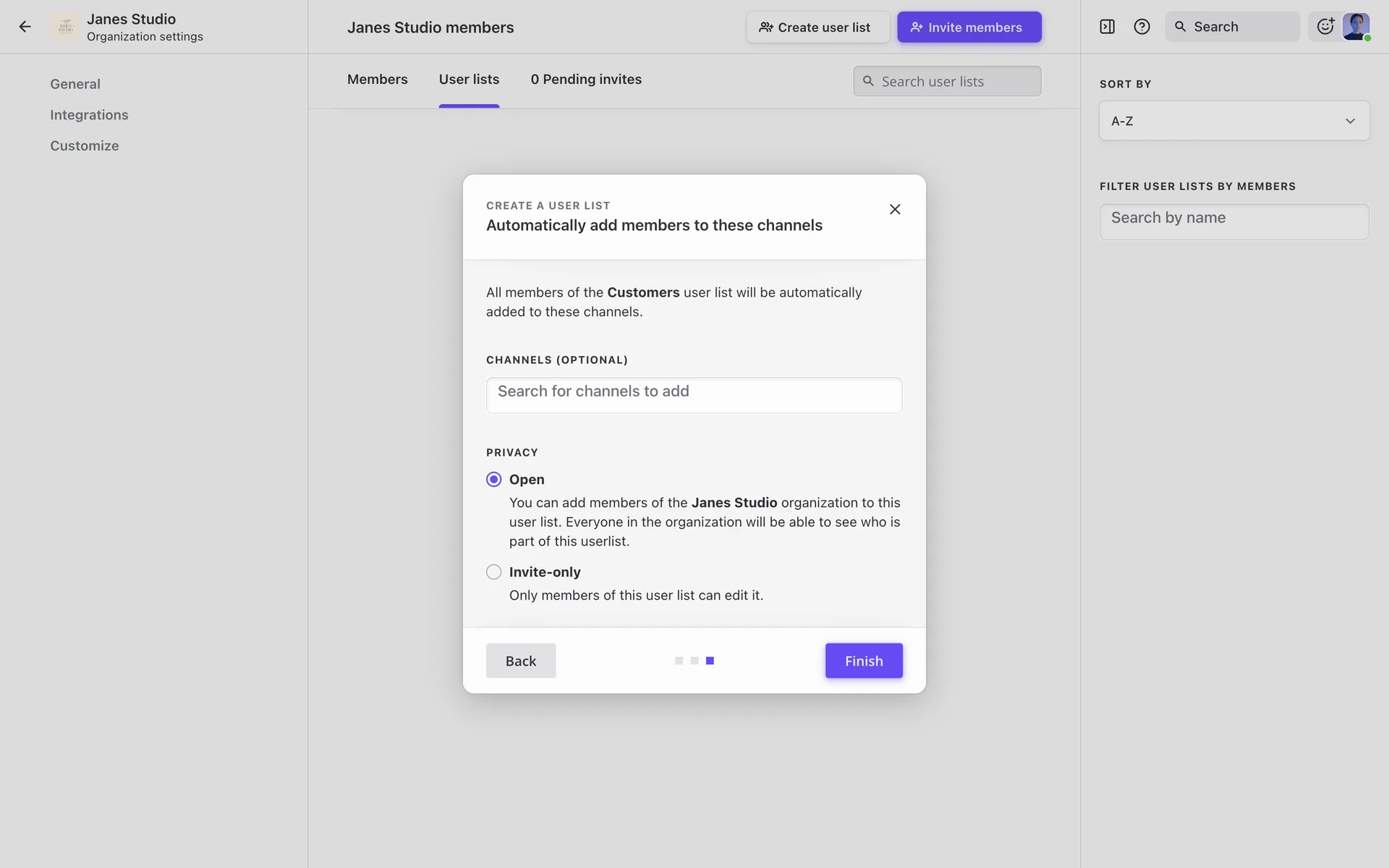This screenshot has height=868, width=1389.
Task: Go back with the Back button
Action: [520, 660]
